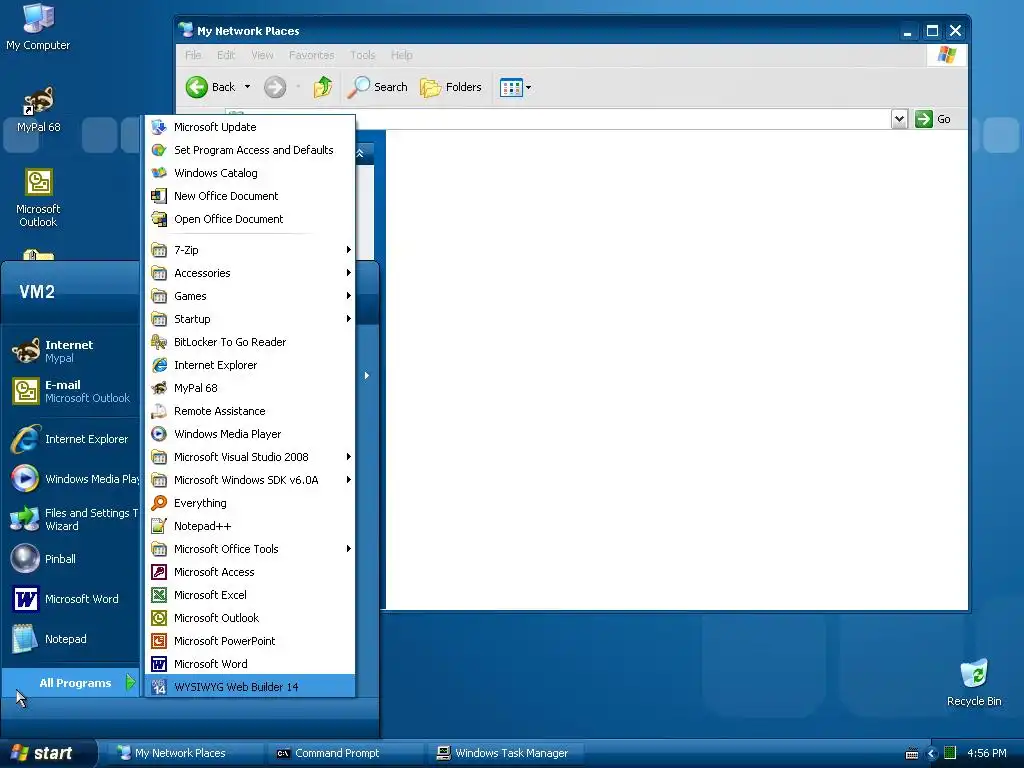Viewport: 1024px width, 768px height.
Task: Open Set Program Access and Defaults
Action: coord(250,150)
